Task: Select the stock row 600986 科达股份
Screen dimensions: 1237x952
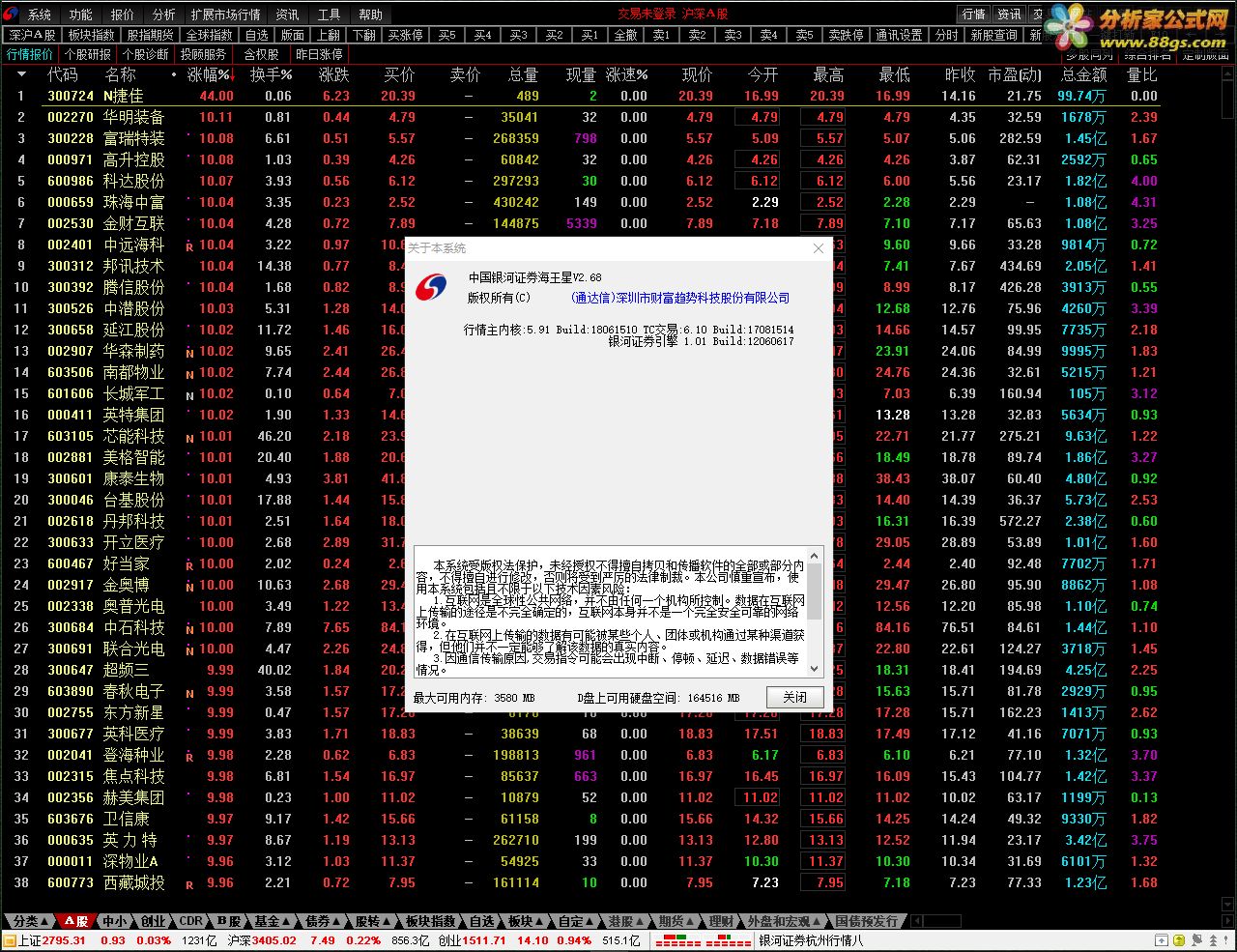Action: (580, 181)
